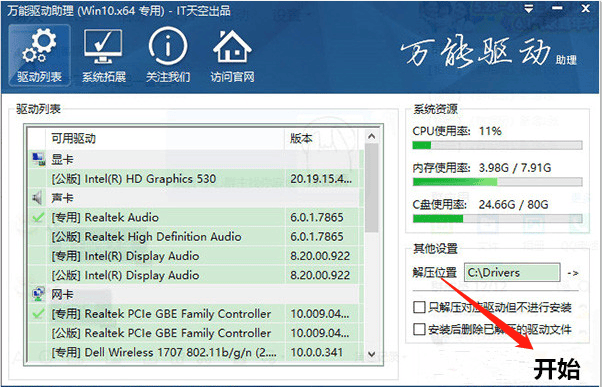Minimize the 万能驱动助理 window
Viewport: 602px width, 387px height.
(x=557, y=8)
